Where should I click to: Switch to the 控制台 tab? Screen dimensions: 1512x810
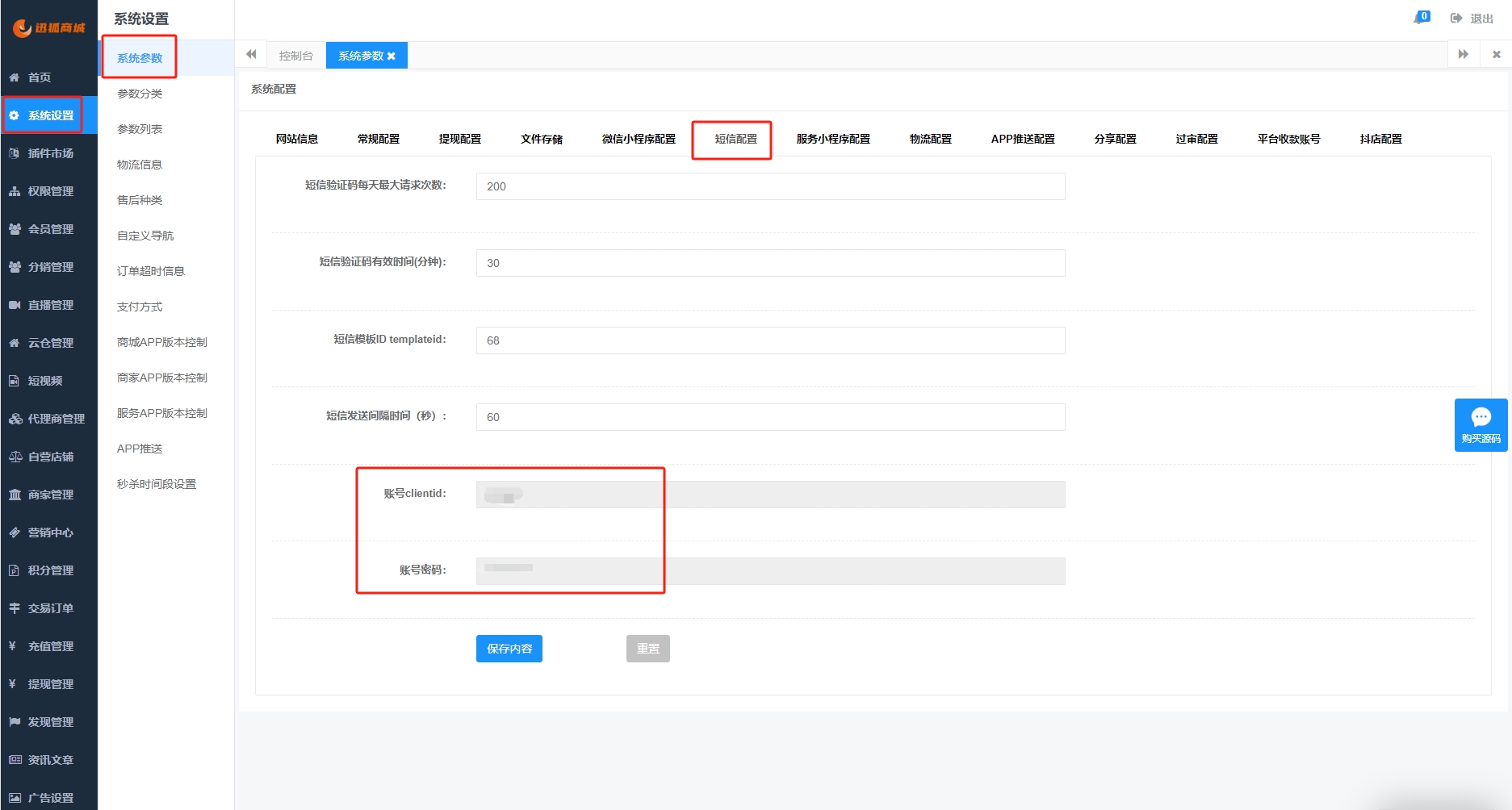[296, 56]
